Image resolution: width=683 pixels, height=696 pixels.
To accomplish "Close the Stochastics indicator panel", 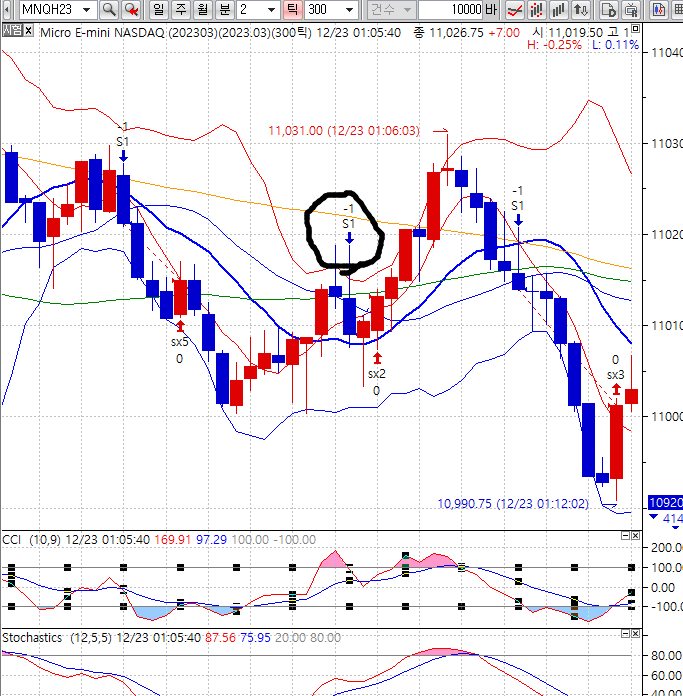I will click(x=636, y=635).
